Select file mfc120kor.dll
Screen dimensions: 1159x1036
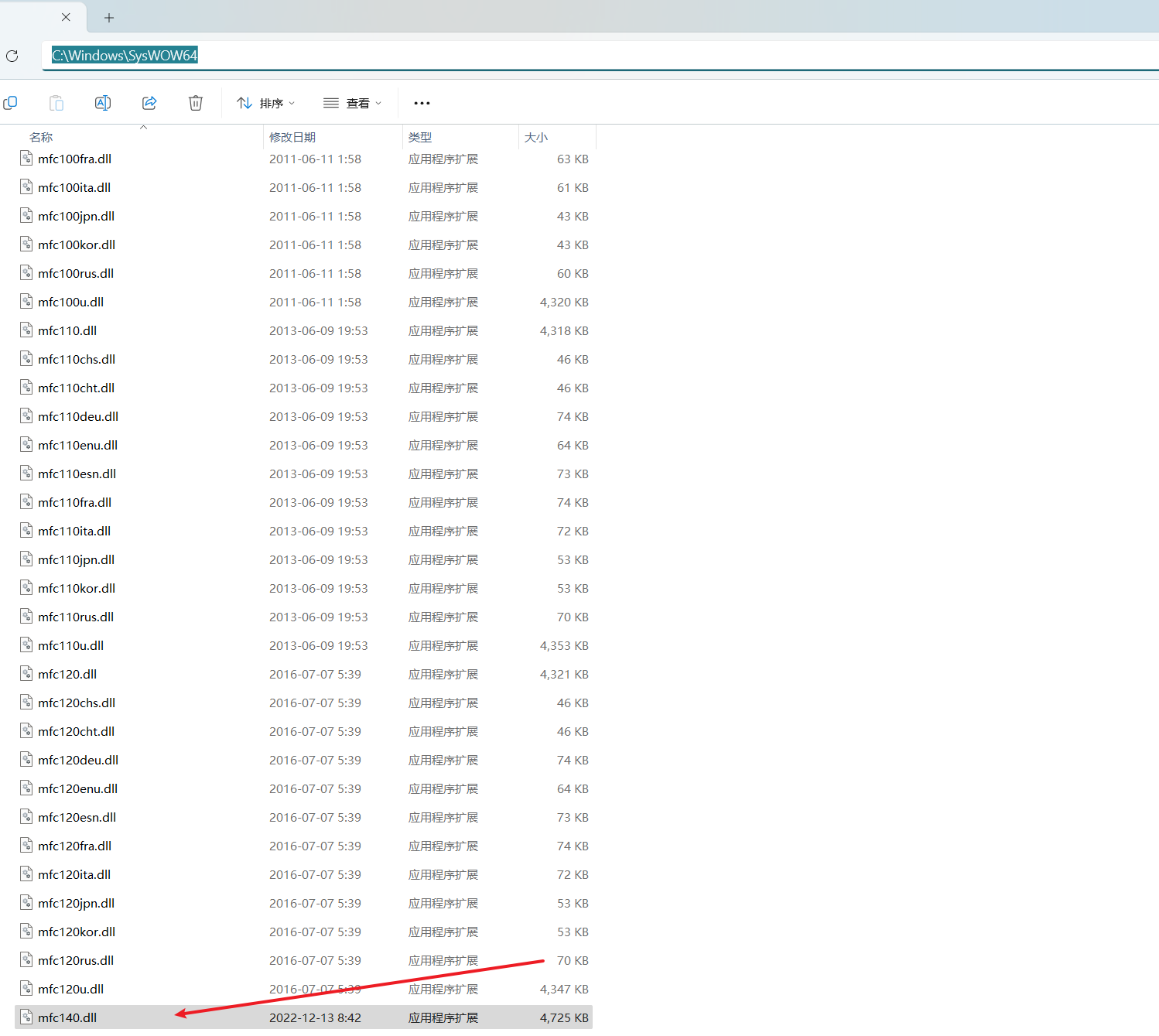[77, 932]
